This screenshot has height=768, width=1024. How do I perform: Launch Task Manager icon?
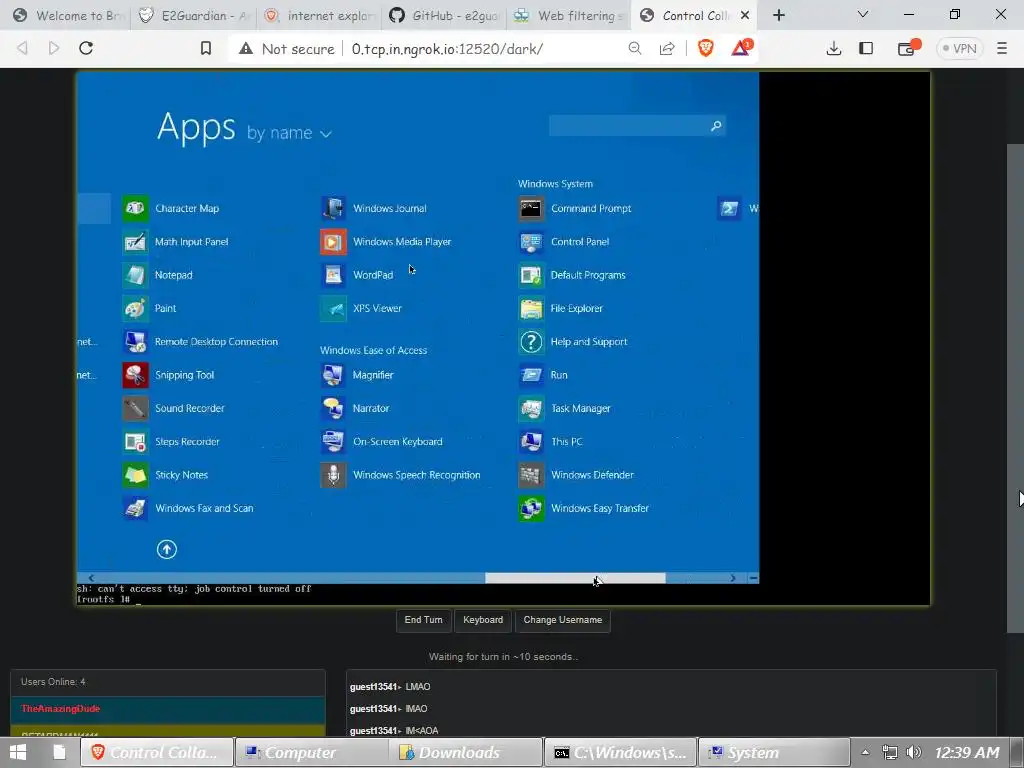(531, 408)
